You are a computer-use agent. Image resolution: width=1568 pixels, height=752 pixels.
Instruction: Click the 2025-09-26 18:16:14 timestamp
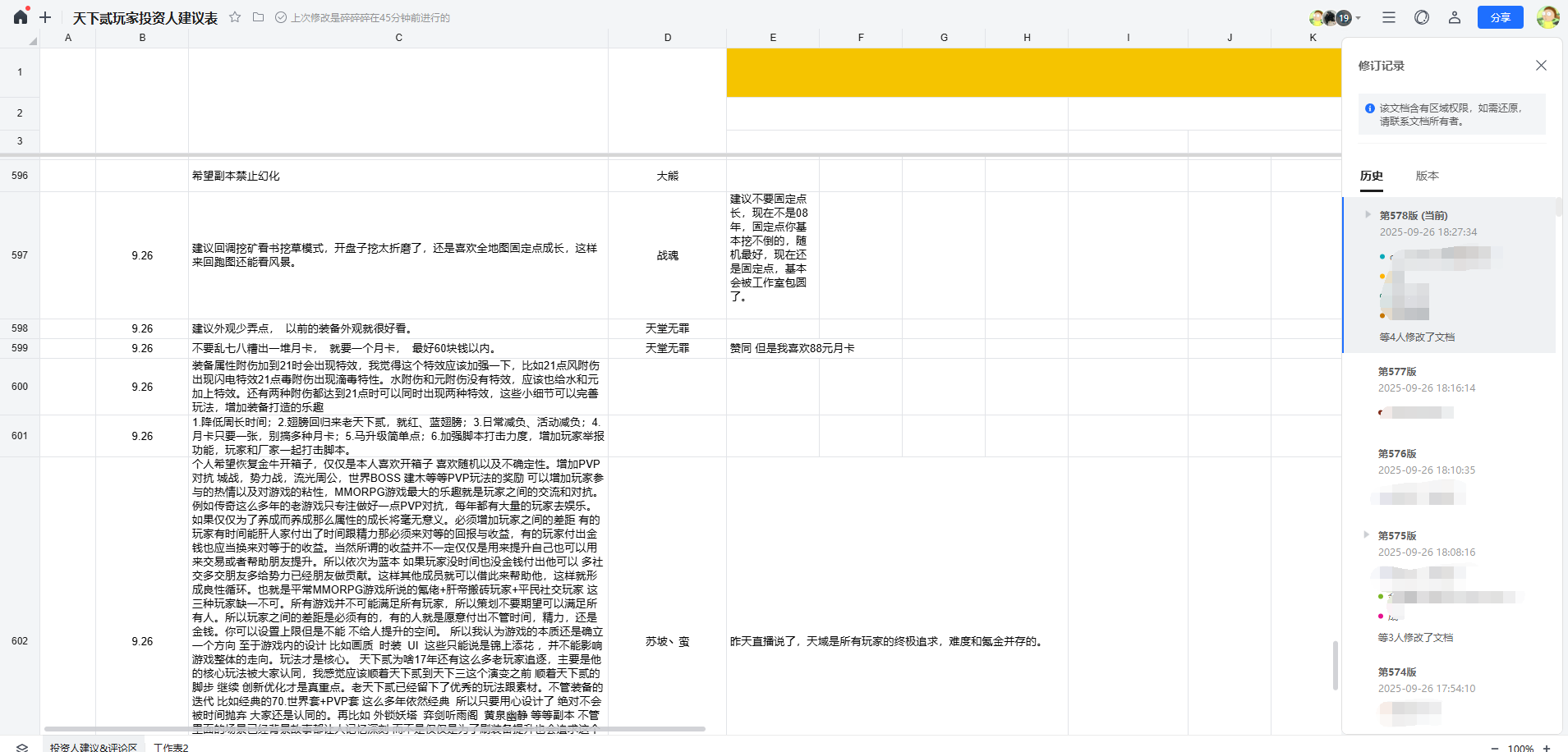(x=1427, y=388)
